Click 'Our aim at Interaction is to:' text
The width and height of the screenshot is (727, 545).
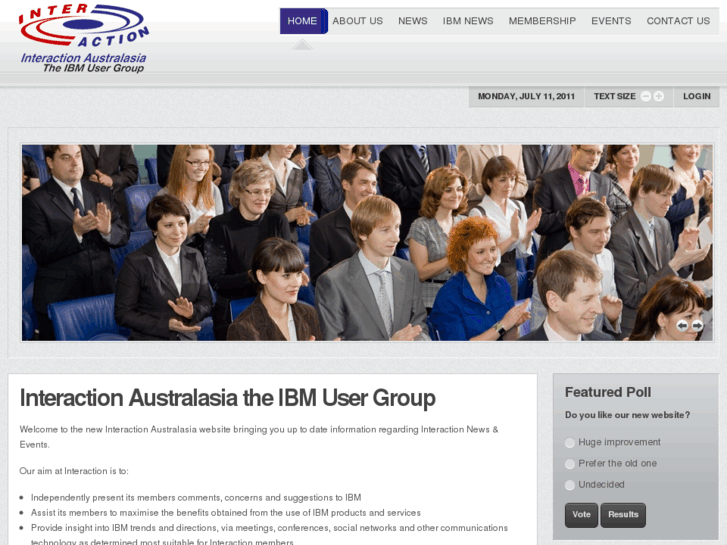74,471
